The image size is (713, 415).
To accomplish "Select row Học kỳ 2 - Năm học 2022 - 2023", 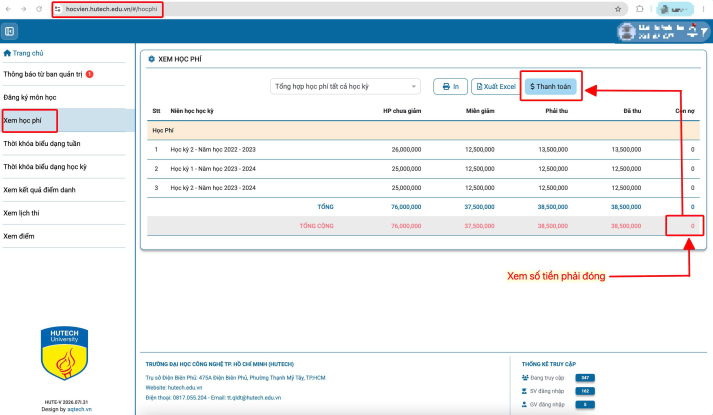I will tap(423, 150).
